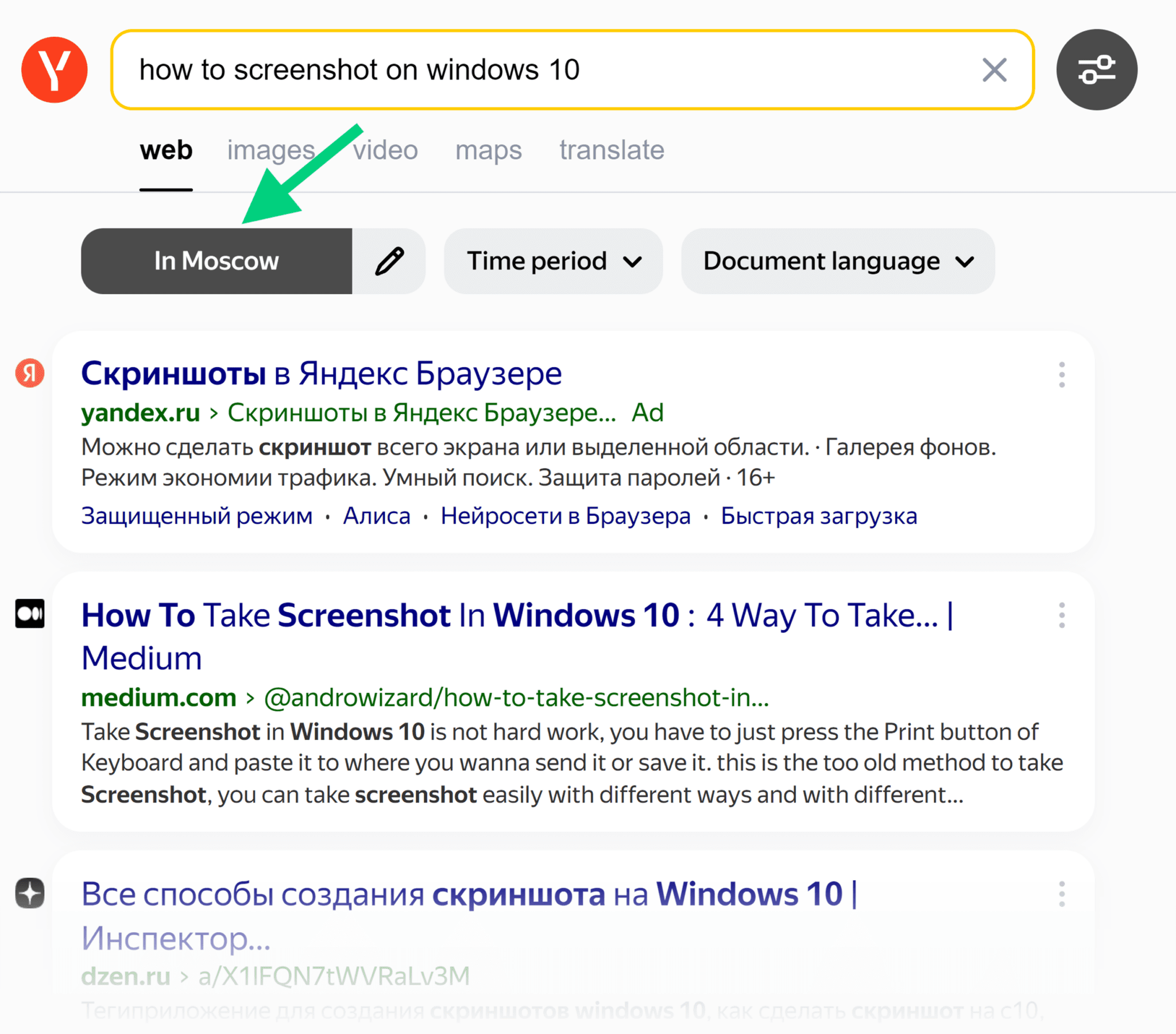Click the In Moscow location filter button
The image size is (1176, 1034).
217,261
